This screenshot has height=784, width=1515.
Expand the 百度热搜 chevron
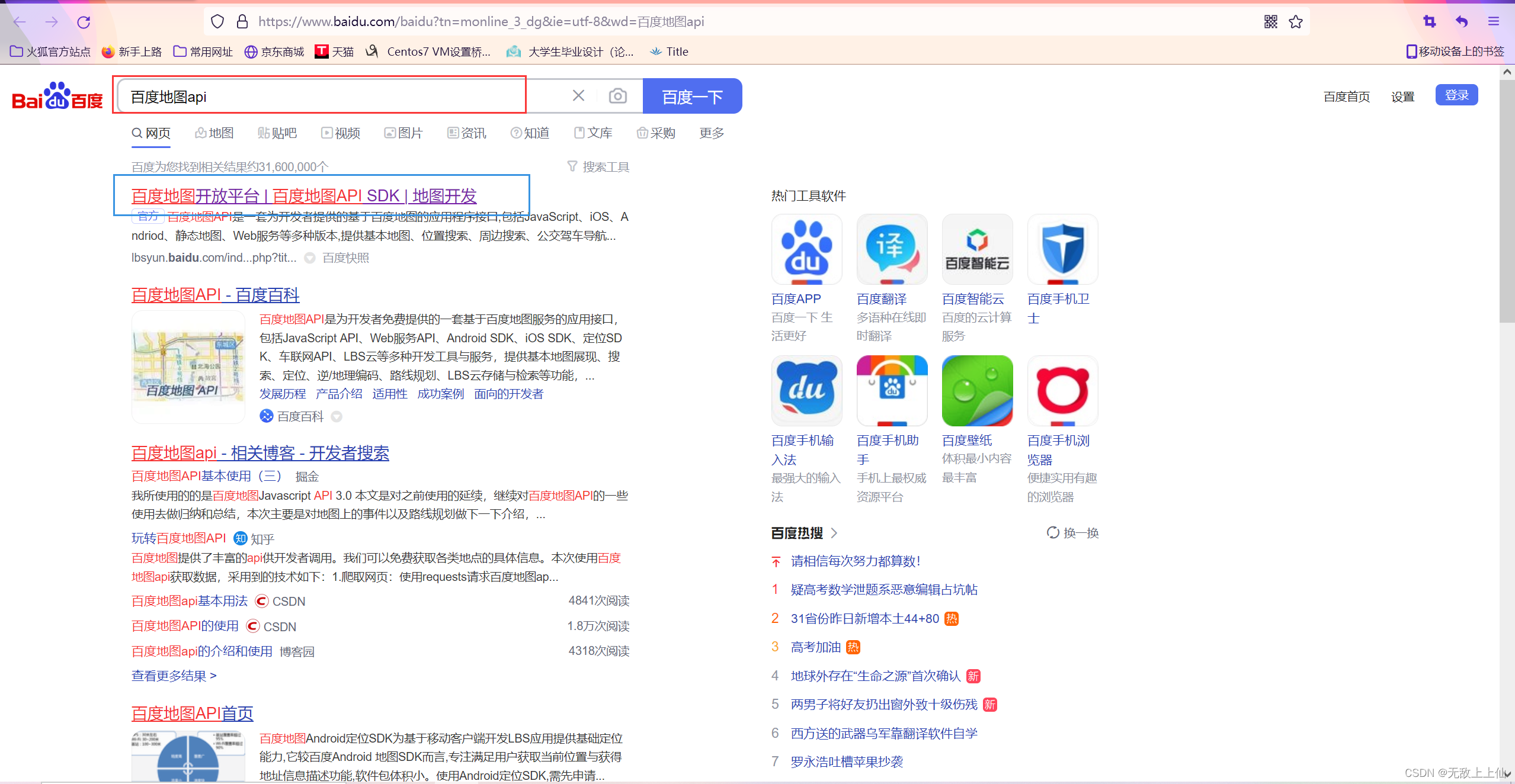[x=834, y=533]
